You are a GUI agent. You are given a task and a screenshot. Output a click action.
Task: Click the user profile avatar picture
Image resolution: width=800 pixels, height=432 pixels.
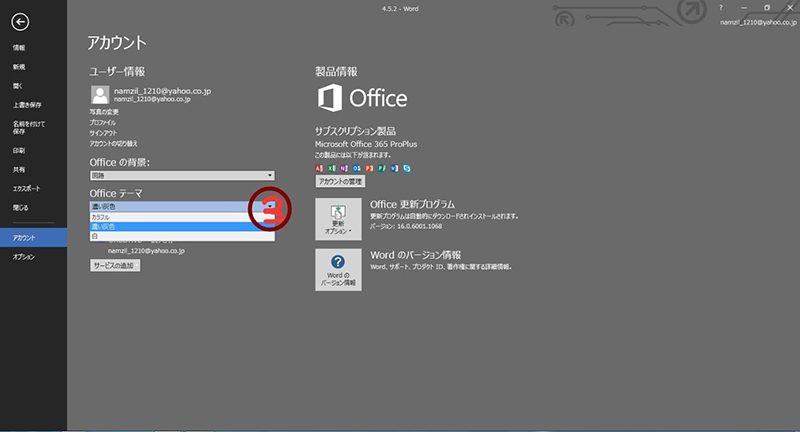pos(100,94)
